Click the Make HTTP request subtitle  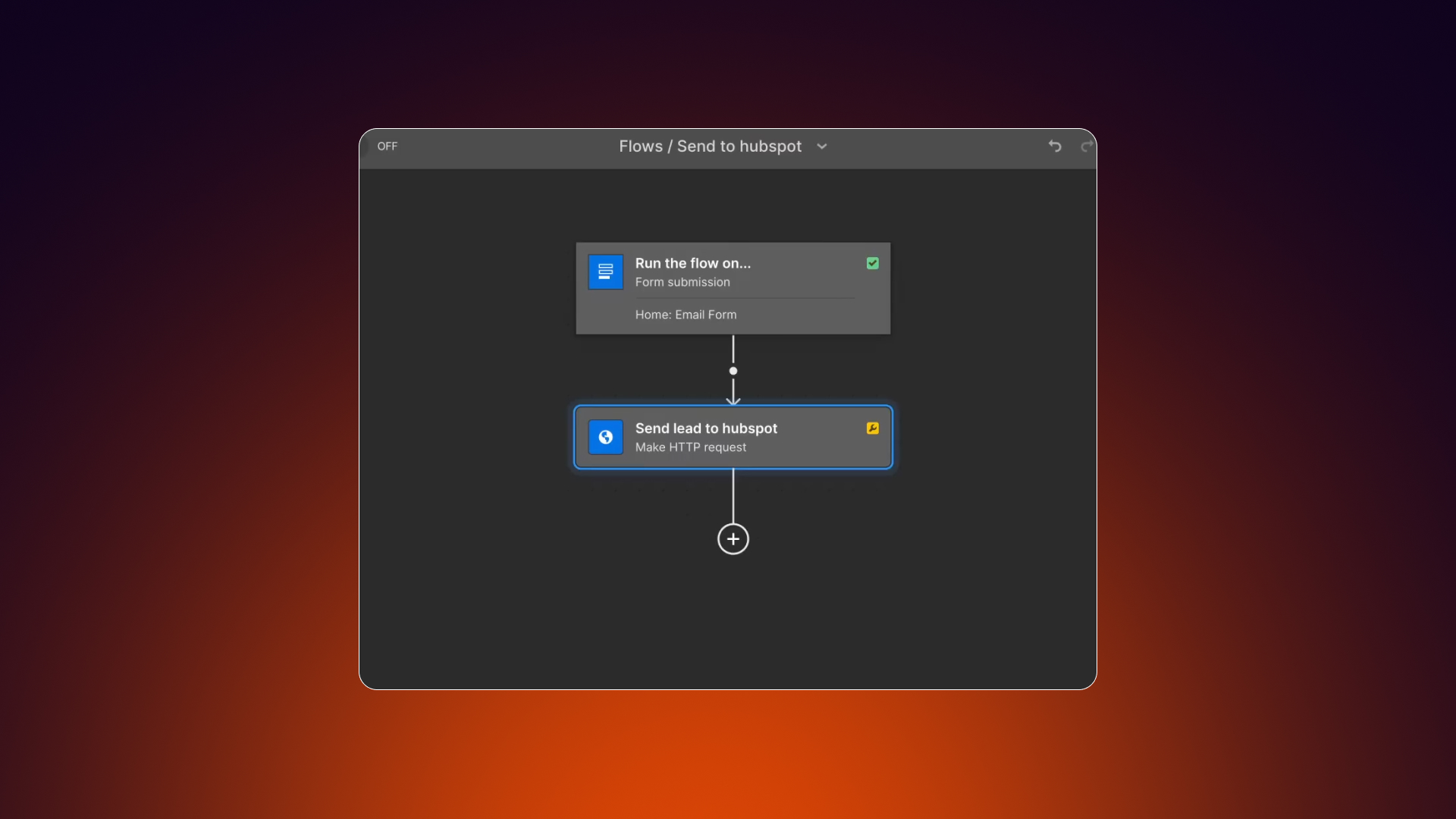[690, 447]
